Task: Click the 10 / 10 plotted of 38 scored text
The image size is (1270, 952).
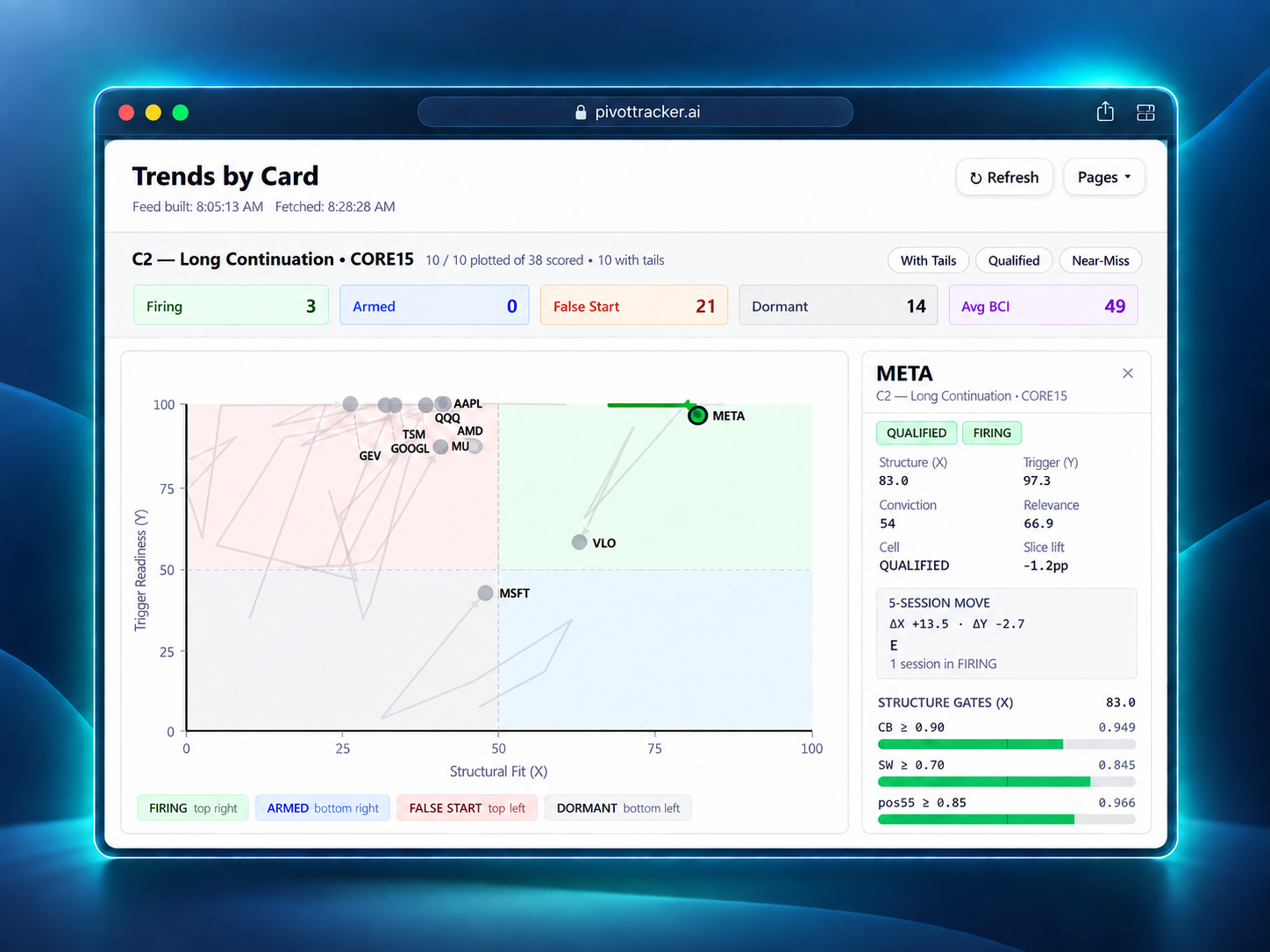Action: point(504,260)
